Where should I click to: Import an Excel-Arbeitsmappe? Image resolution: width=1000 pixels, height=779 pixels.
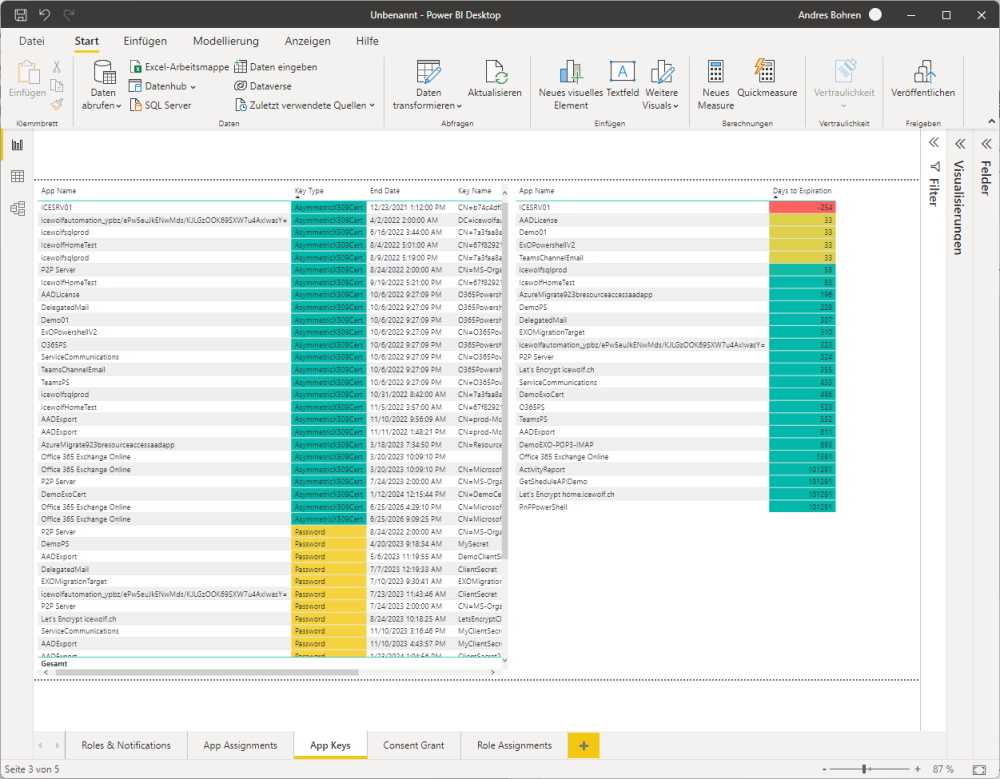[179, 67]
